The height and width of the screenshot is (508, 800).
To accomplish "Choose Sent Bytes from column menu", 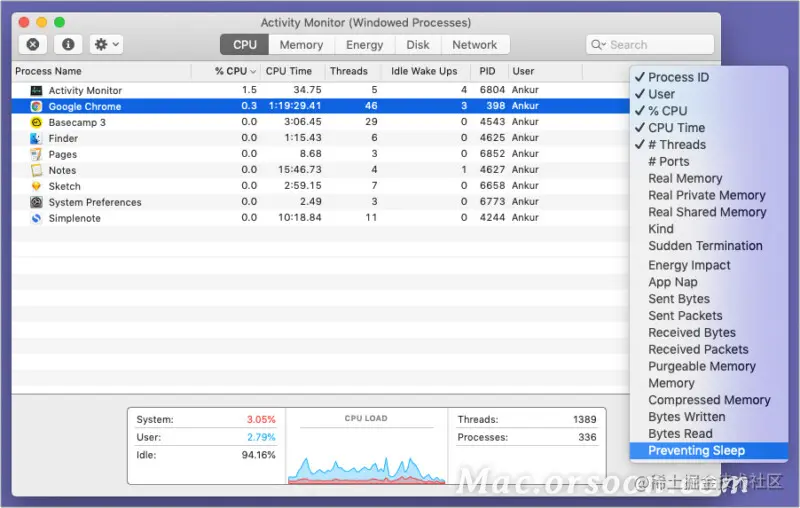I will [709, 298].
